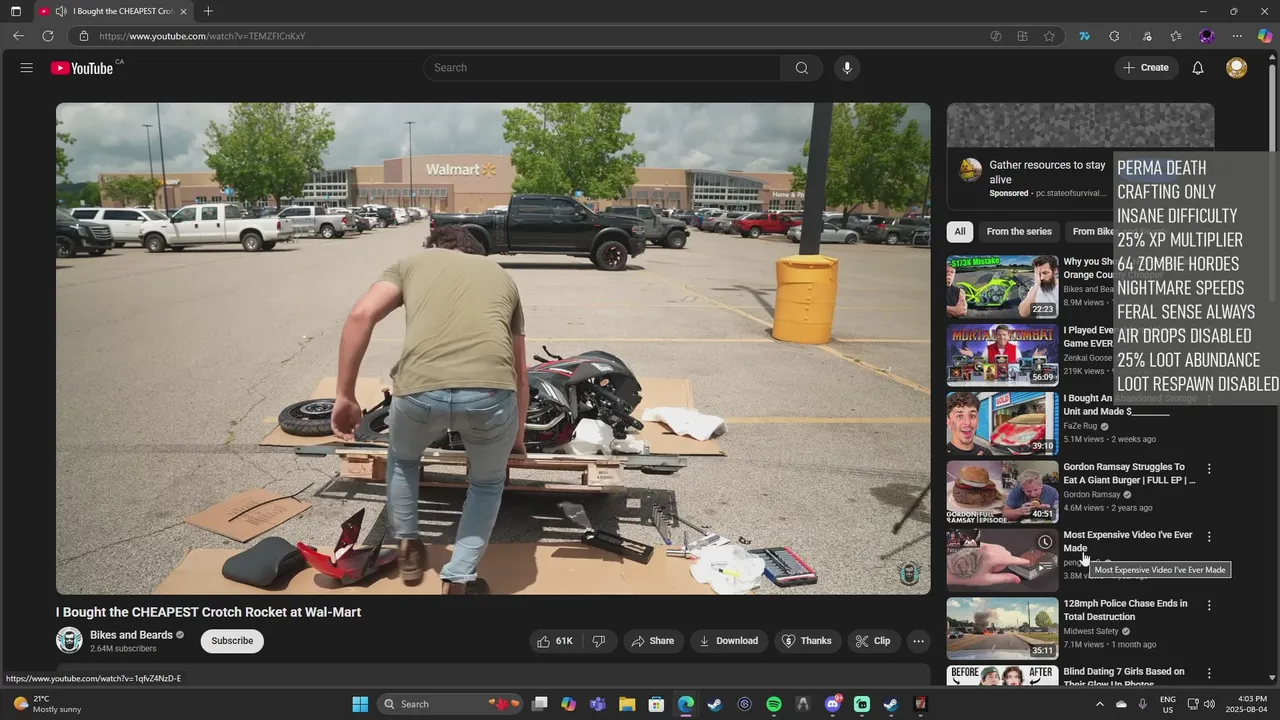Select the From Bike chip
The height and width of the screenshot is (720, 1280).
coord(1090,232)
